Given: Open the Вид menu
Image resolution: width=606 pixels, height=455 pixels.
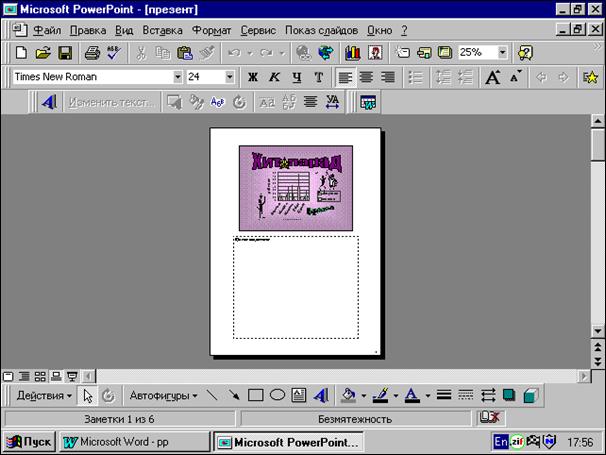Looking at the screenshot, I should point(124,30).
